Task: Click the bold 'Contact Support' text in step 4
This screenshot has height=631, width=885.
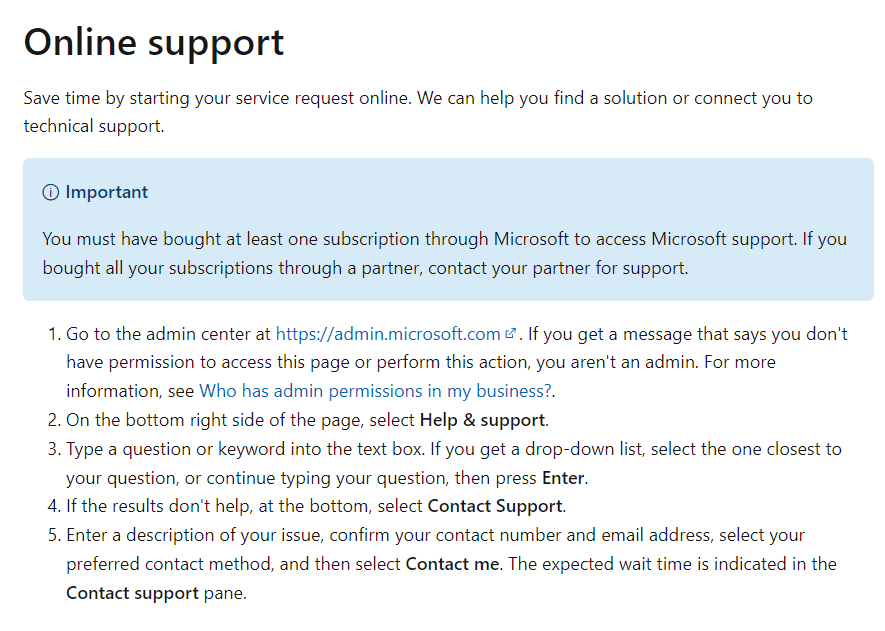Action: tap(495, 506)
